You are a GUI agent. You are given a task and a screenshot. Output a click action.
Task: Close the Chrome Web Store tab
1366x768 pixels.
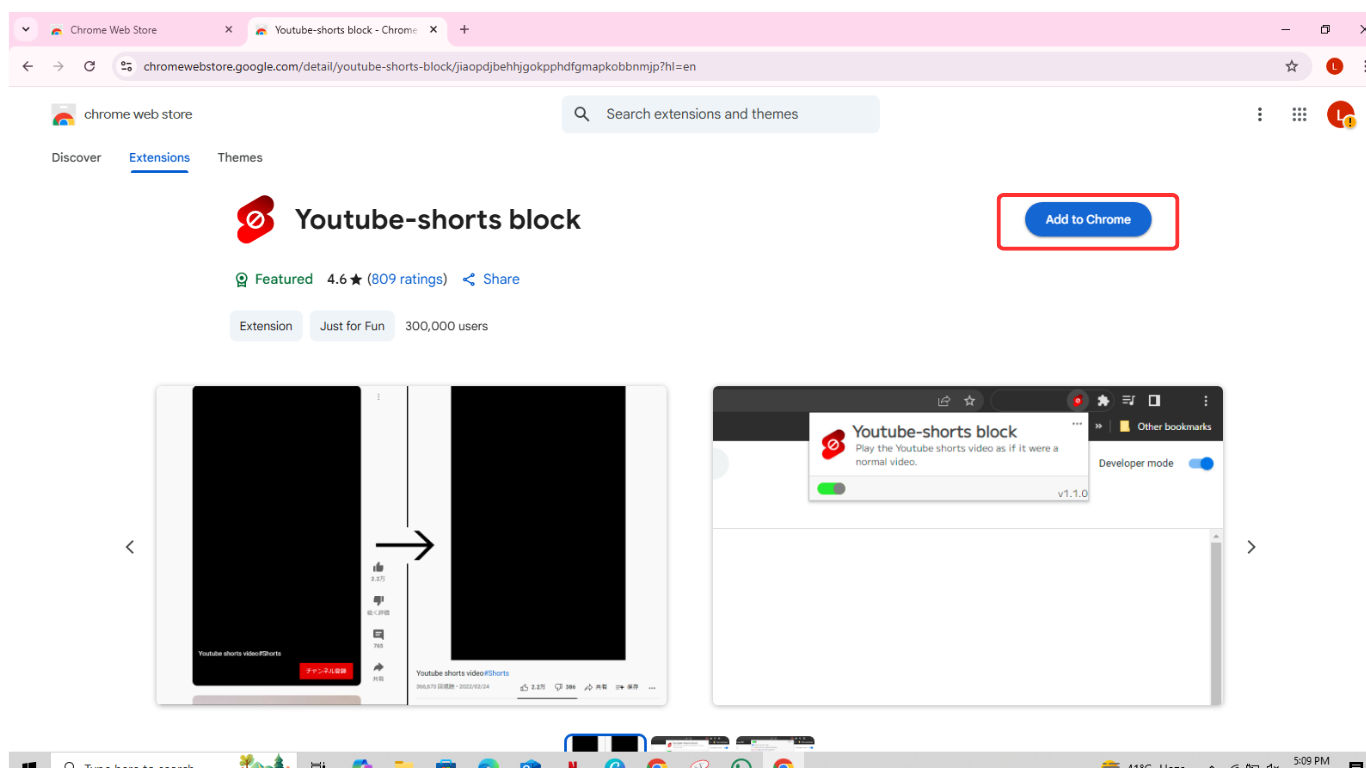point(229,30)
